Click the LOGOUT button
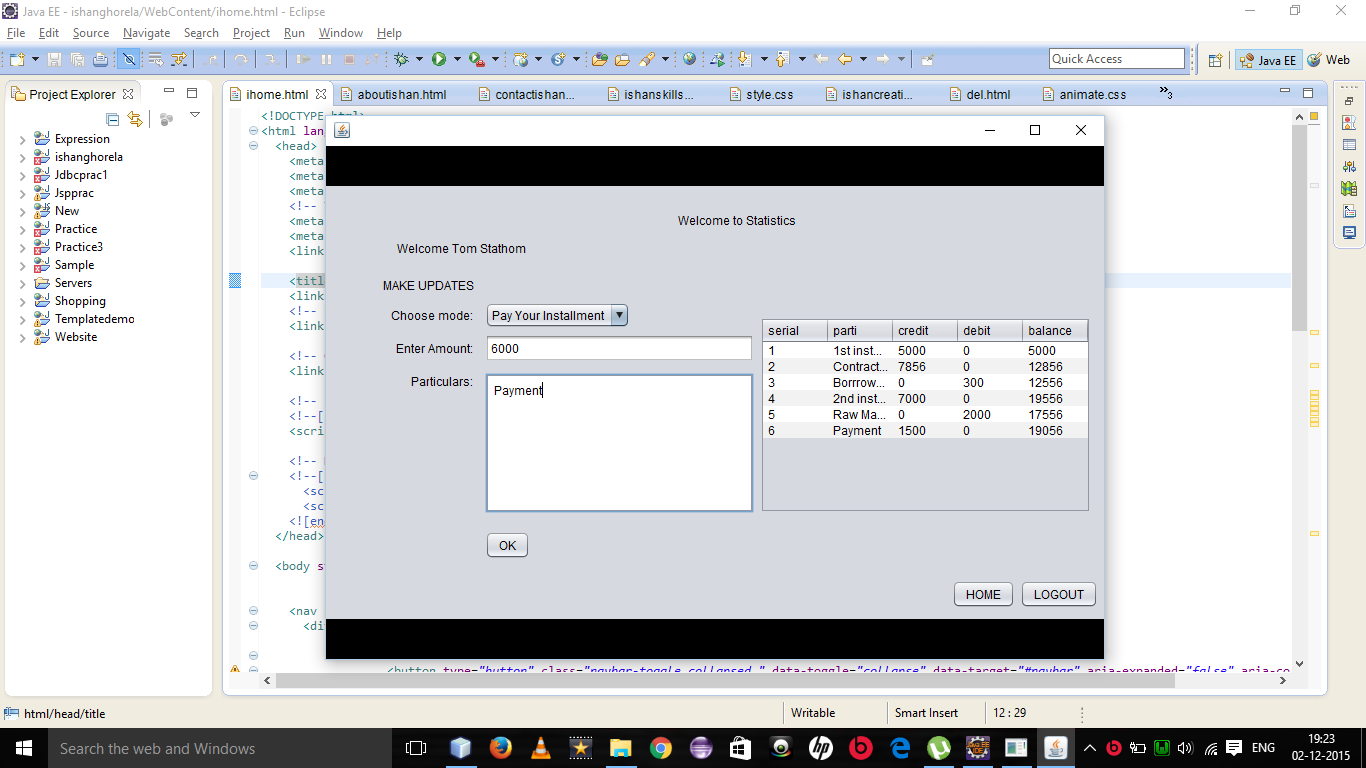This screenshot has height=768, width=1366. point(1059,594)
